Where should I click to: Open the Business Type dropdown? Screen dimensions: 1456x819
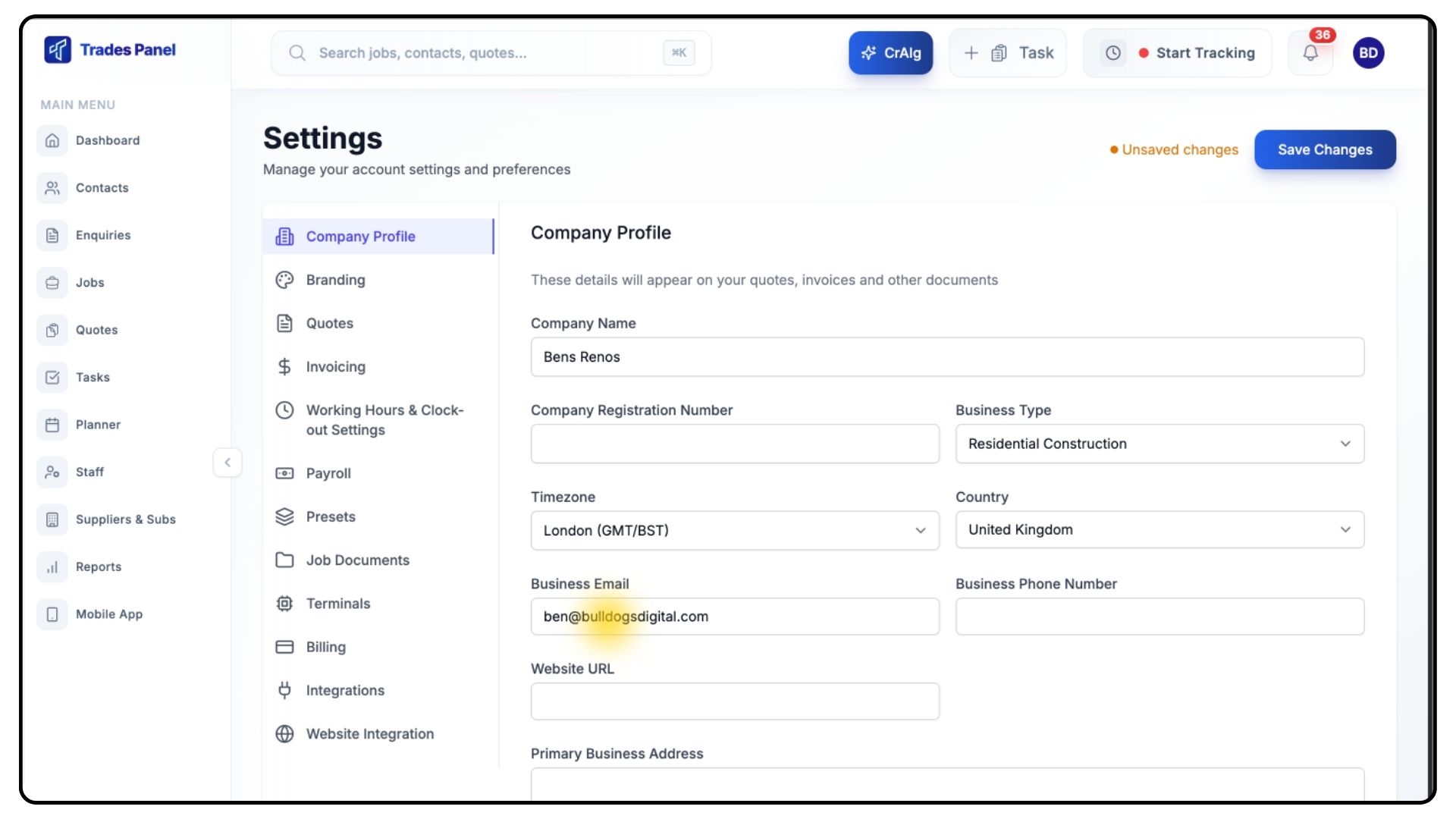[x=1159, y=444]
